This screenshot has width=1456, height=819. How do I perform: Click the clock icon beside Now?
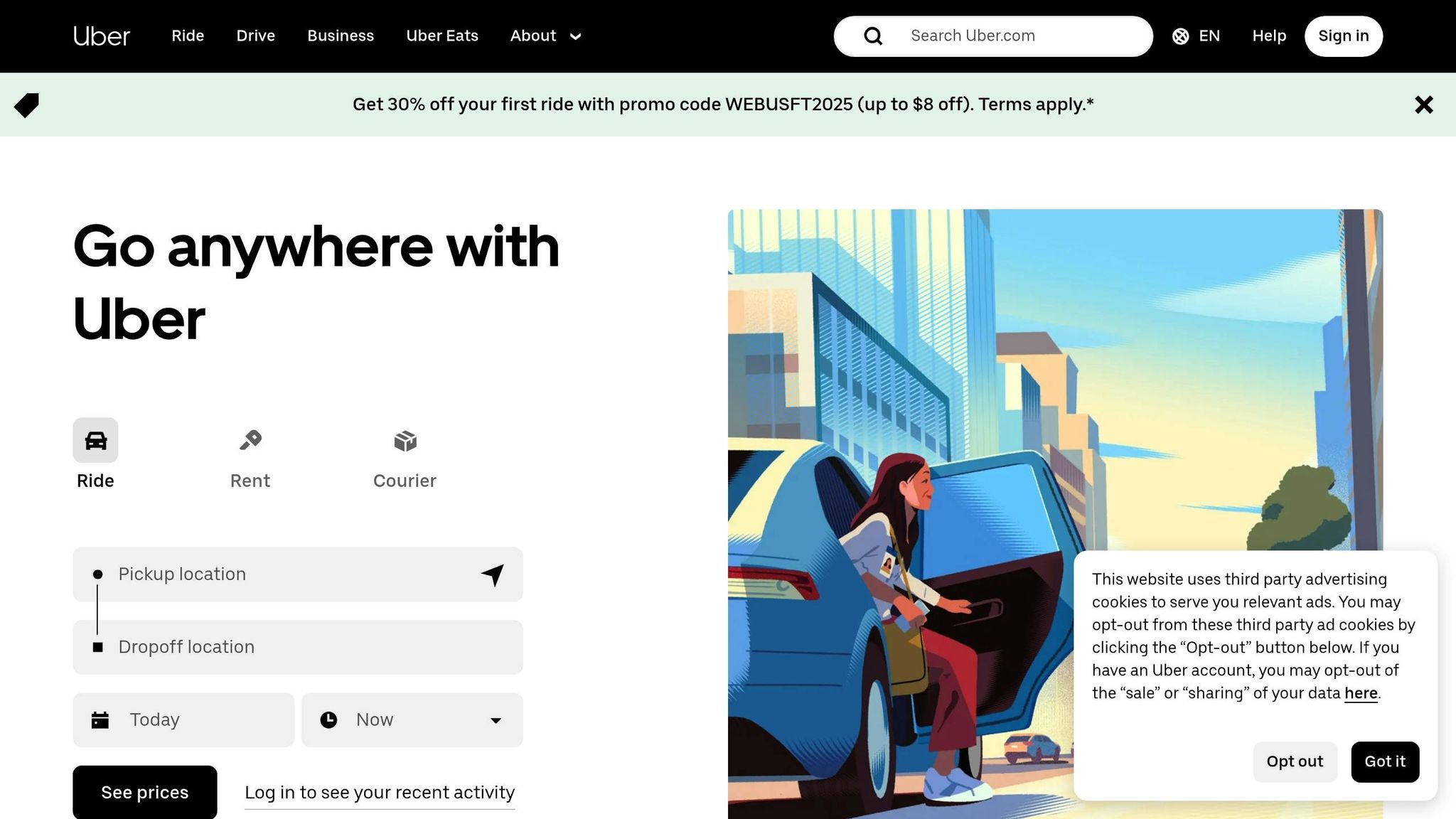click(328, 720)
